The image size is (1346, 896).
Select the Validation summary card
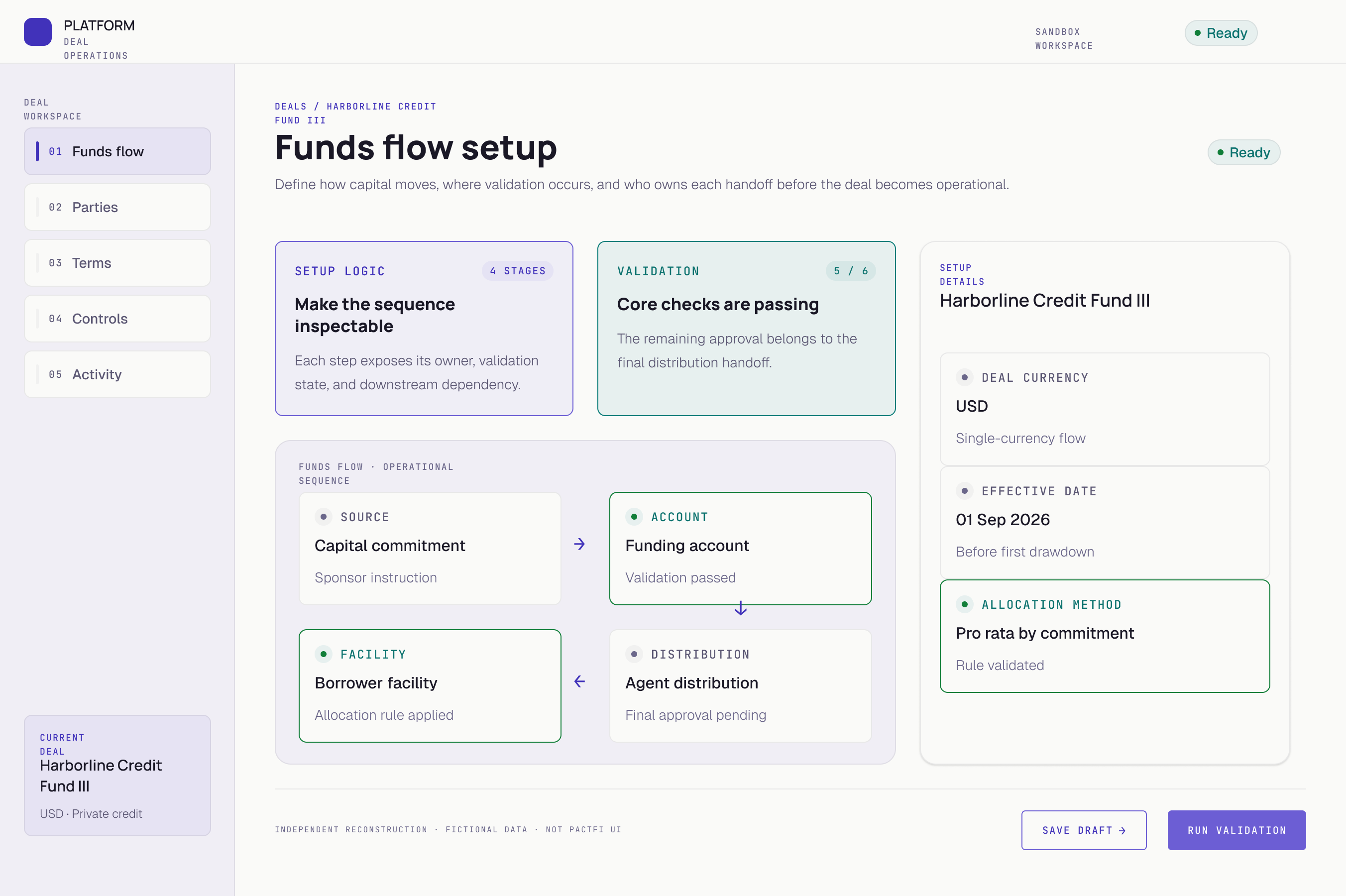746,329
